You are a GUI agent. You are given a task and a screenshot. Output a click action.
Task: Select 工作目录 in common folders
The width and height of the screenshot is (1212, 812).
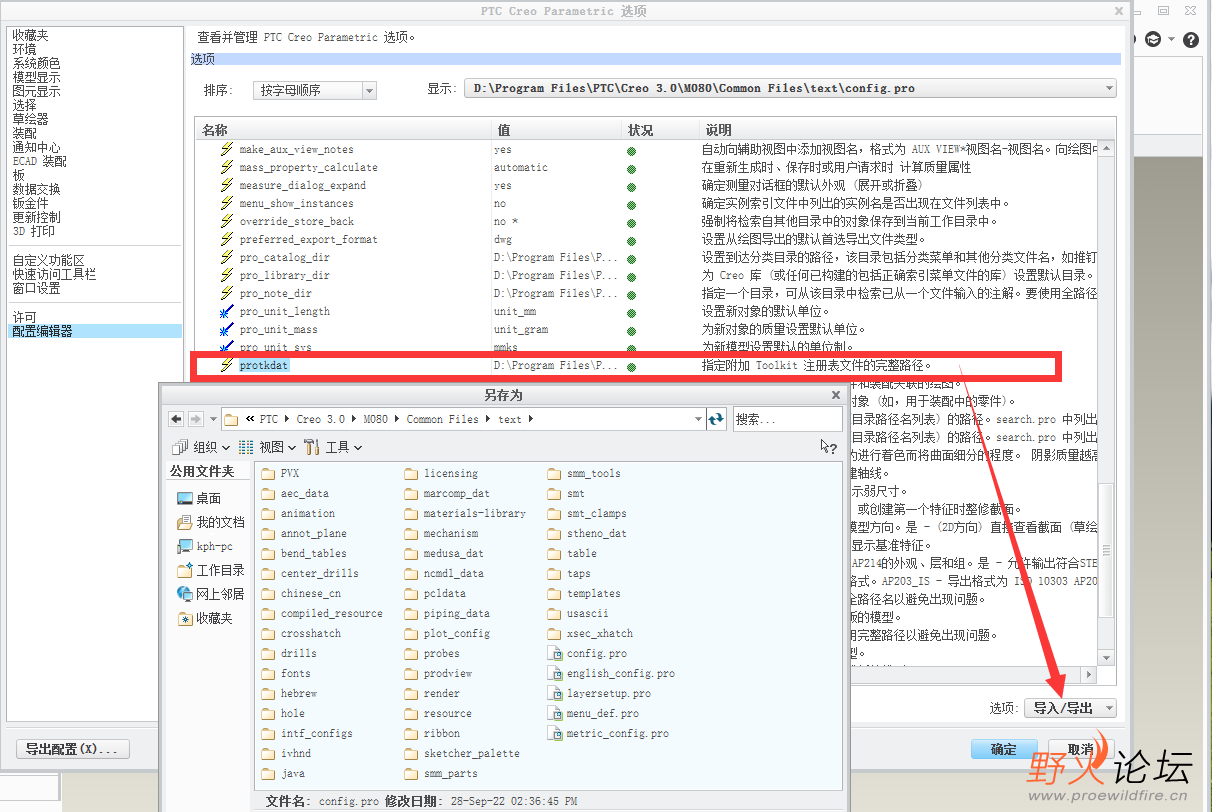[x=210, y=570]
